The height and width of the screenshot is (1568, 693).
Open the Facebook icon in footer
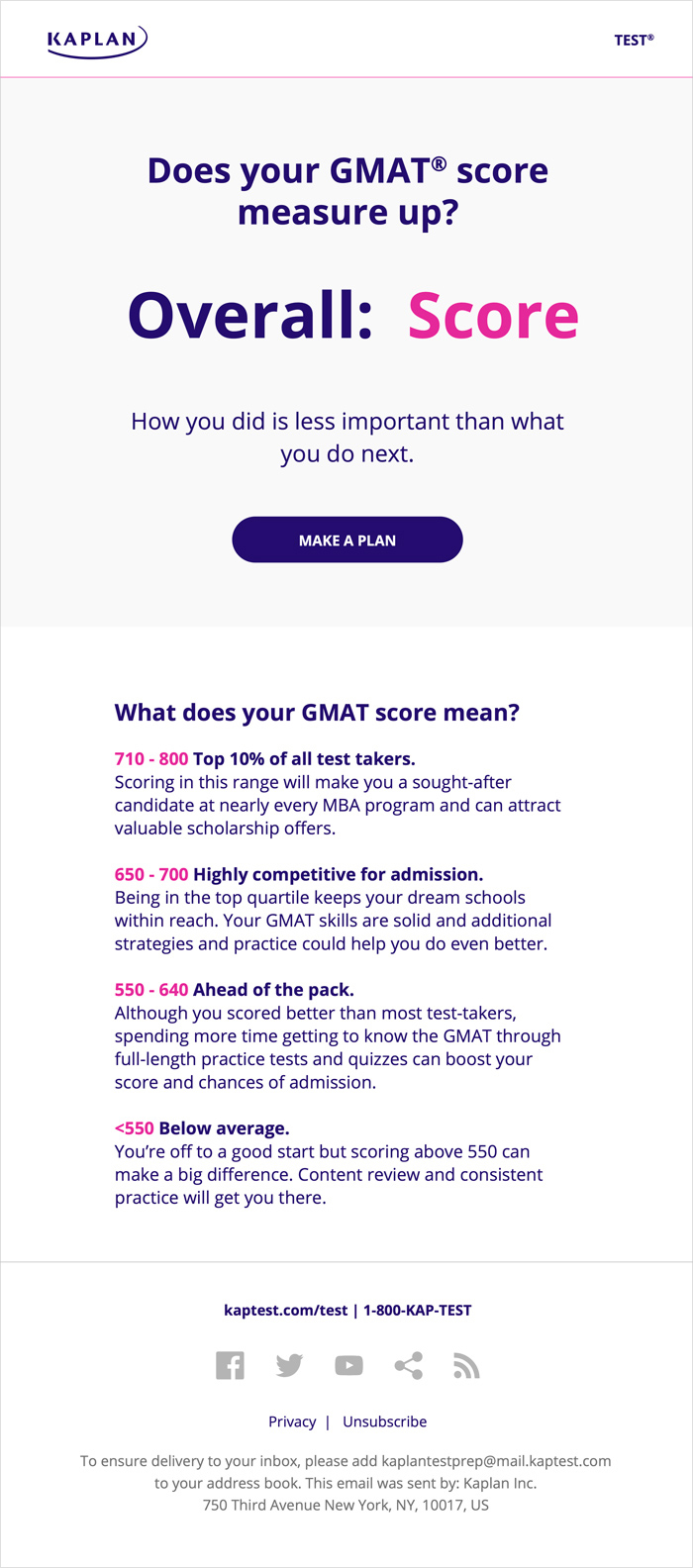pyautogui.click(x=230, y=1366)
